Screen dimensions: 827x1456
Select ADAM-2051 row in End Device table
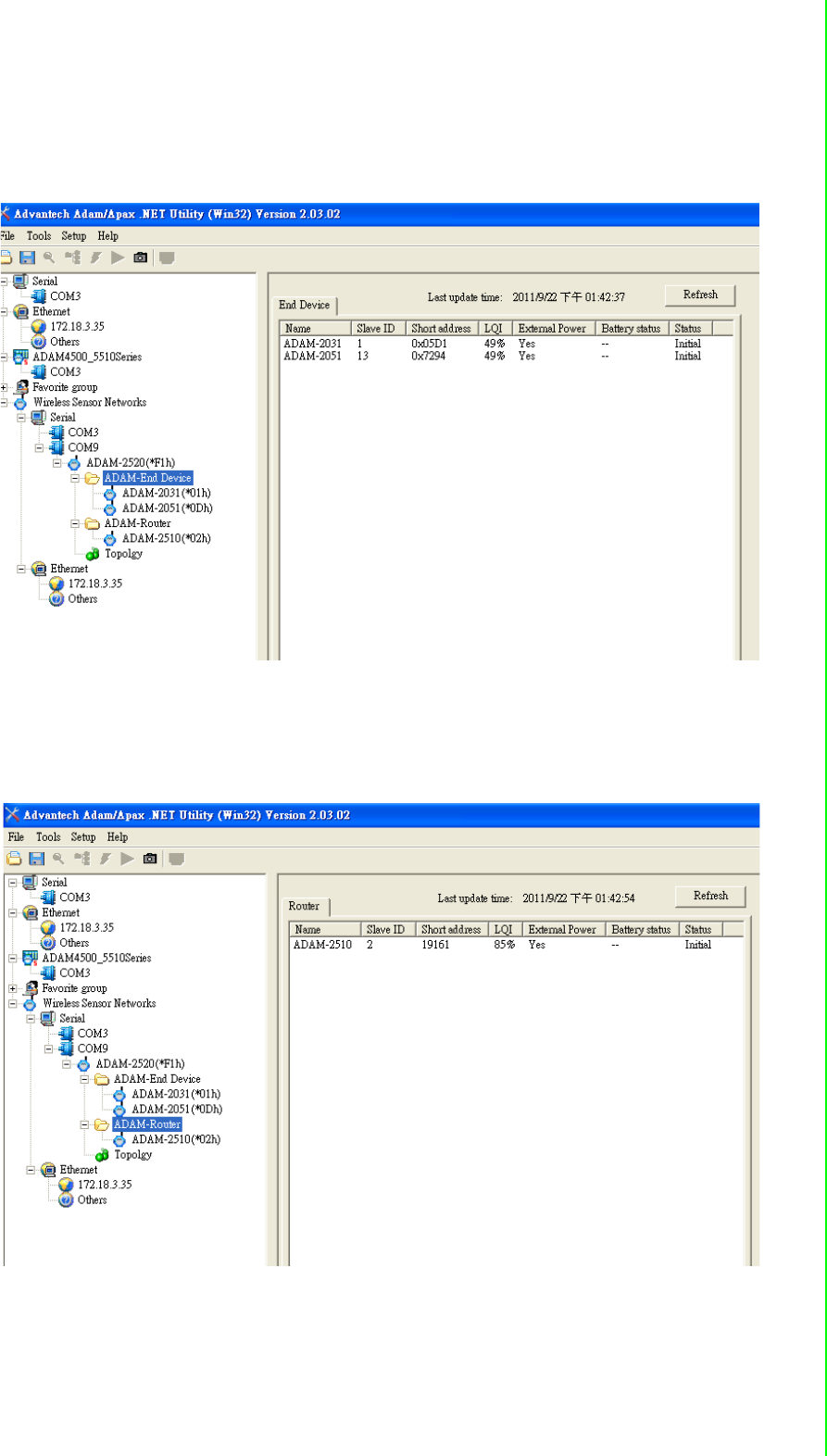(x=507, y=357)
